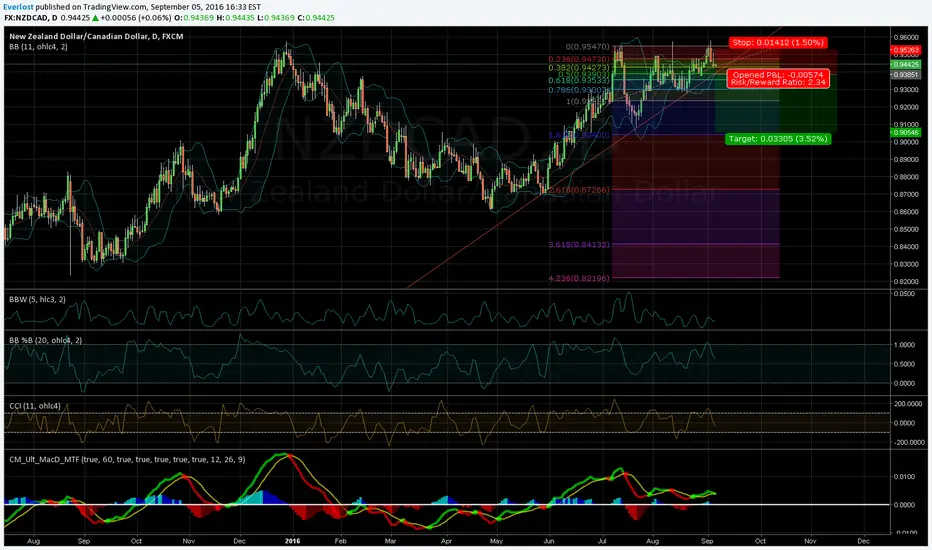The height and width of the screenshot is (550, 932).
Task: Click the 0.0100 MACD scale value
Action: (904, 476)
